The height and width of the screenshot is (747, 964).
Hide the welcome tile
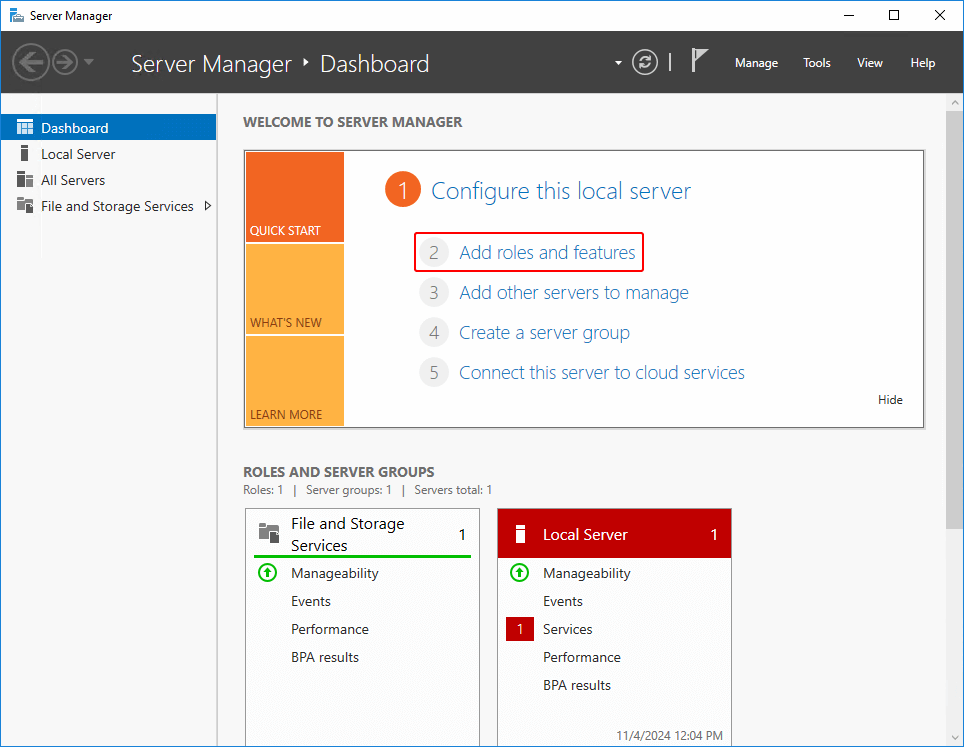[889, 399]
